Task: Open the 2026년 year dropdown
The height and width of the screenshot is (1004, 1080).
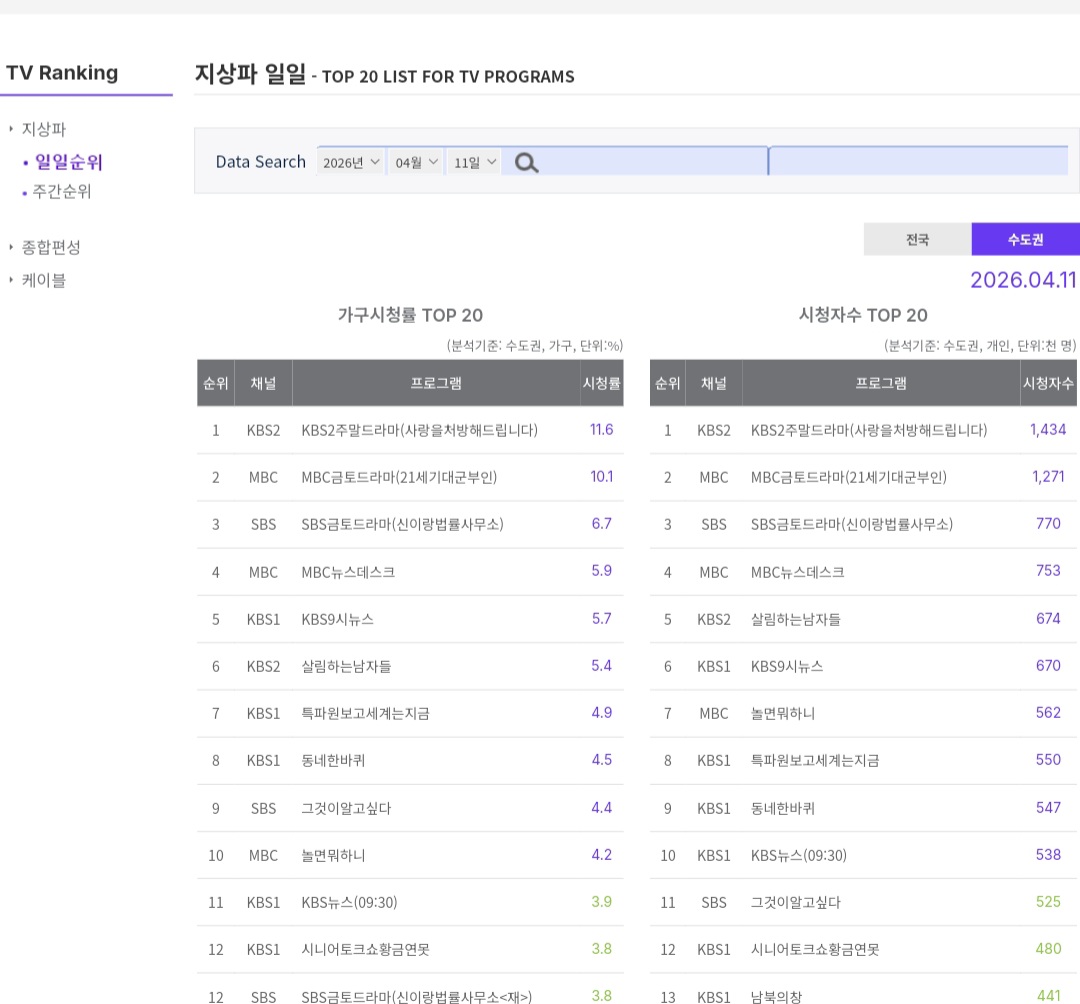Action: (x=351, y=163)
